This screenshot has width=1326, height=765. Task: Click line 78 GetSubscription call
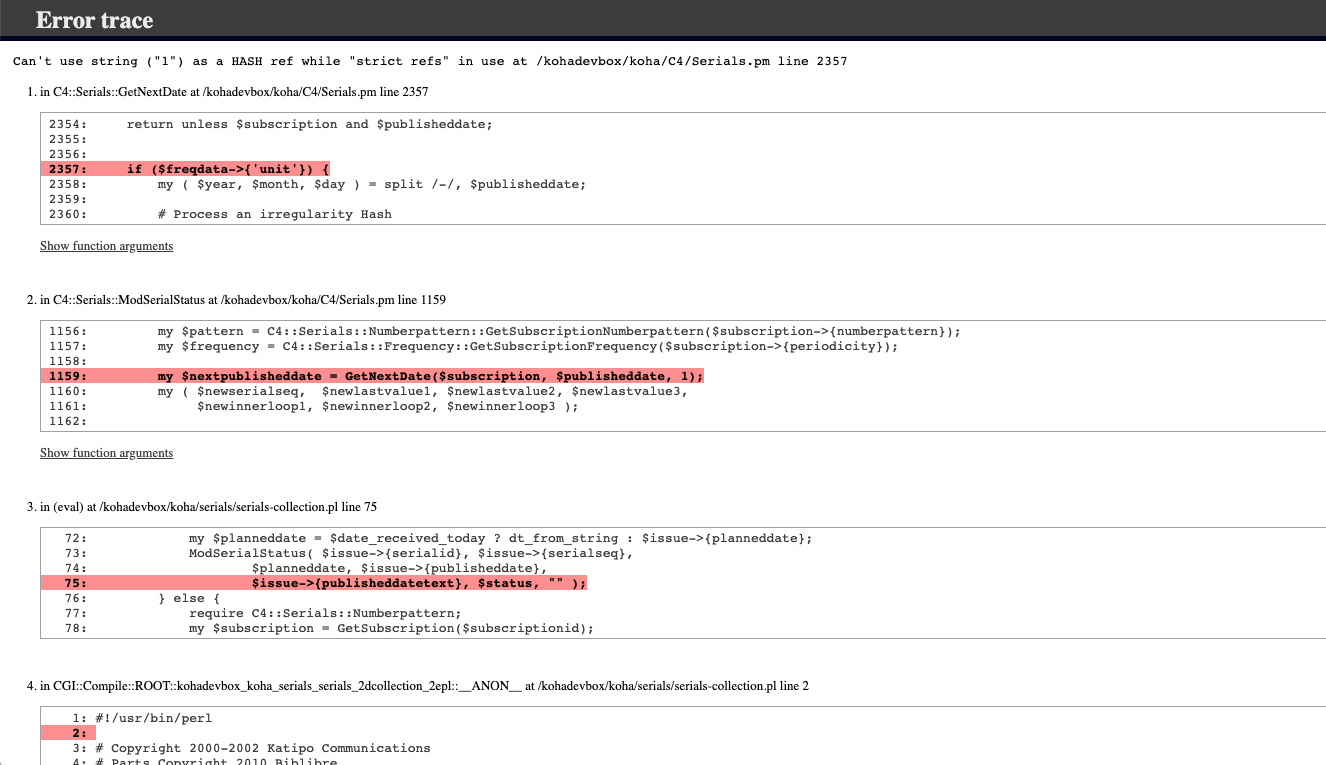point(391,628)
